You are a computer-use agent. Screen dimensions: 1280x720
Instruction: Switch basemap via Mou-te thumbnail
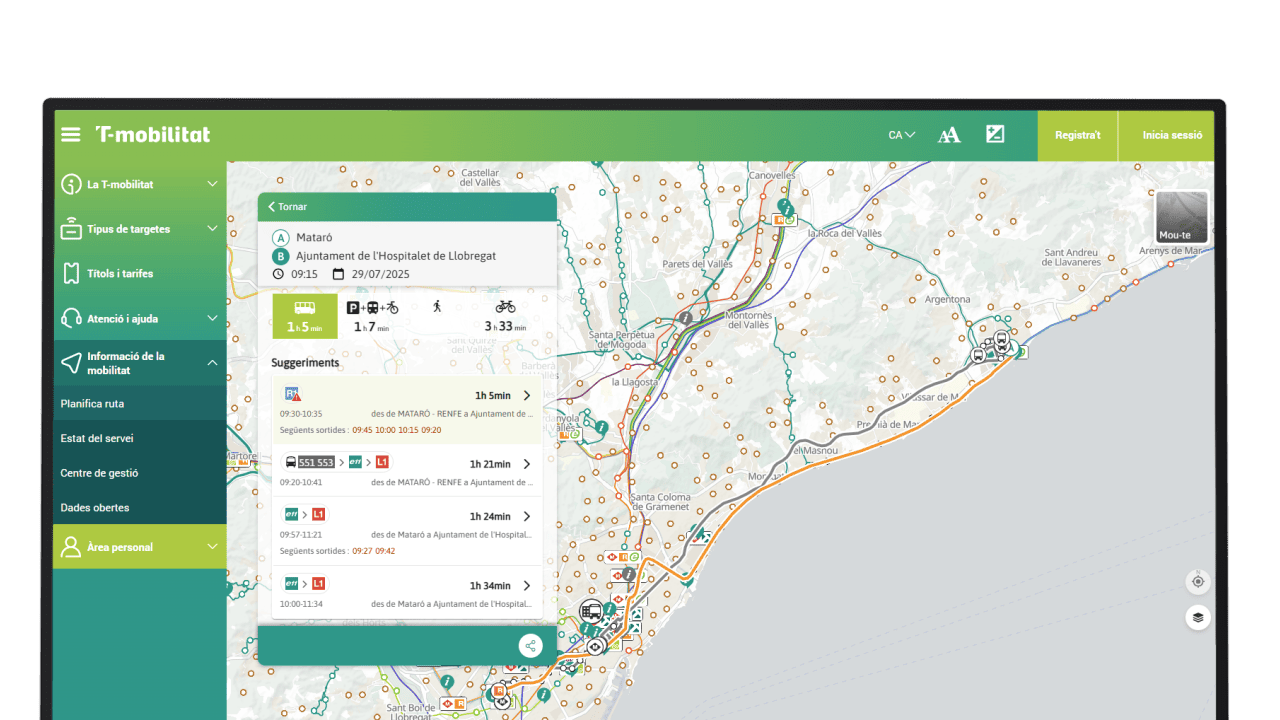(1182, 216)
